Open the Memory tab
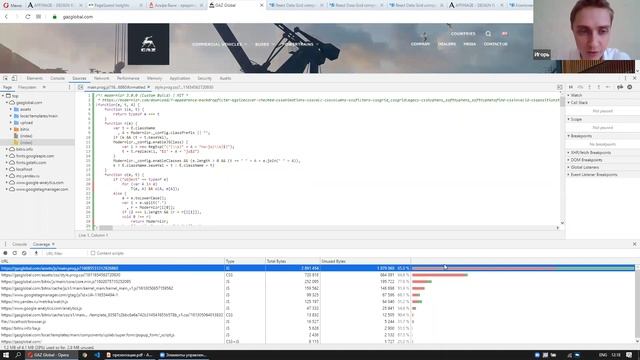Screen dimensions: 640x360 pos(154,78)
